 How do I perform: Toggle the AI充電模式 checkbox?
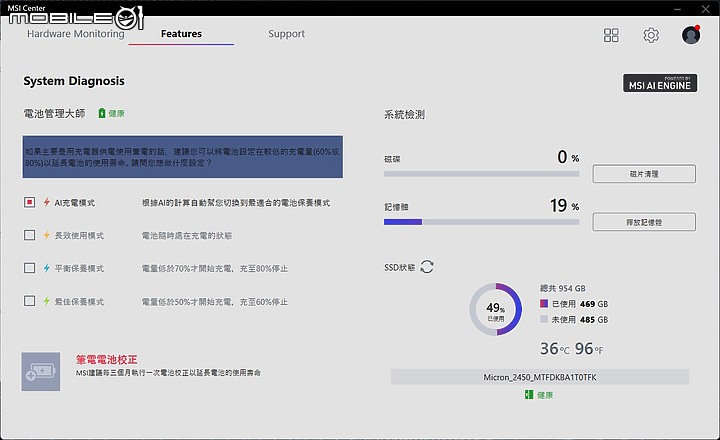pos(29,202)
